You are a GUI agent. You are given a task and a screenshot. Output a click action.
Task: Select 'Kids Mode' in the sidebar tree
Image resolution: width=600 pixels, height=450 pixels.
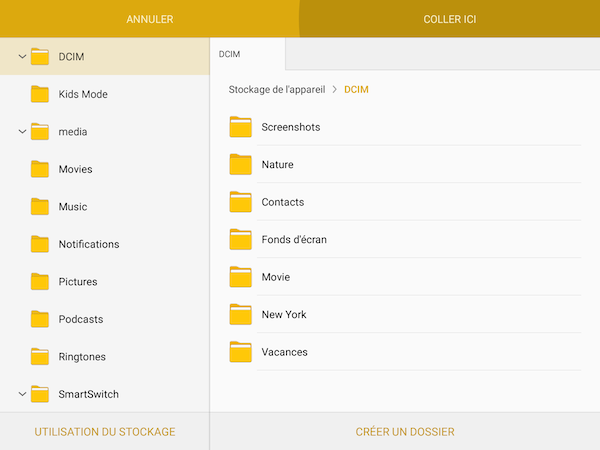coord(83,94)
